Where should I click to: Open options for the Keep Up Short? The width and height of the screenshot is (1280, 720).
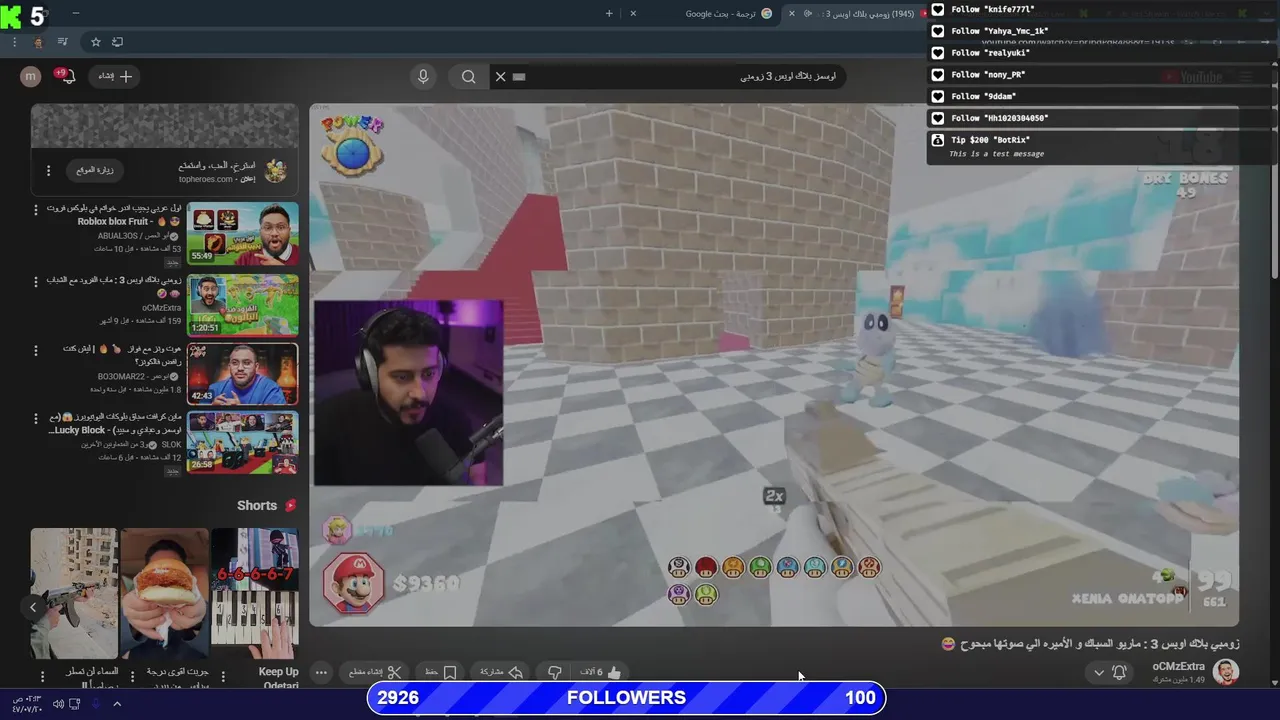(222, 676)
